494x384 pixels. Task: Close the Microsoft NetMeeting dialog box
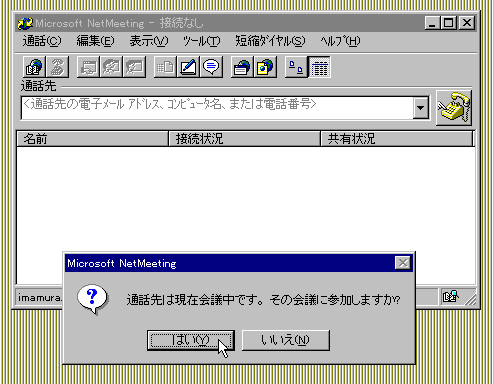pyautogui.click(x=403, y=263)
